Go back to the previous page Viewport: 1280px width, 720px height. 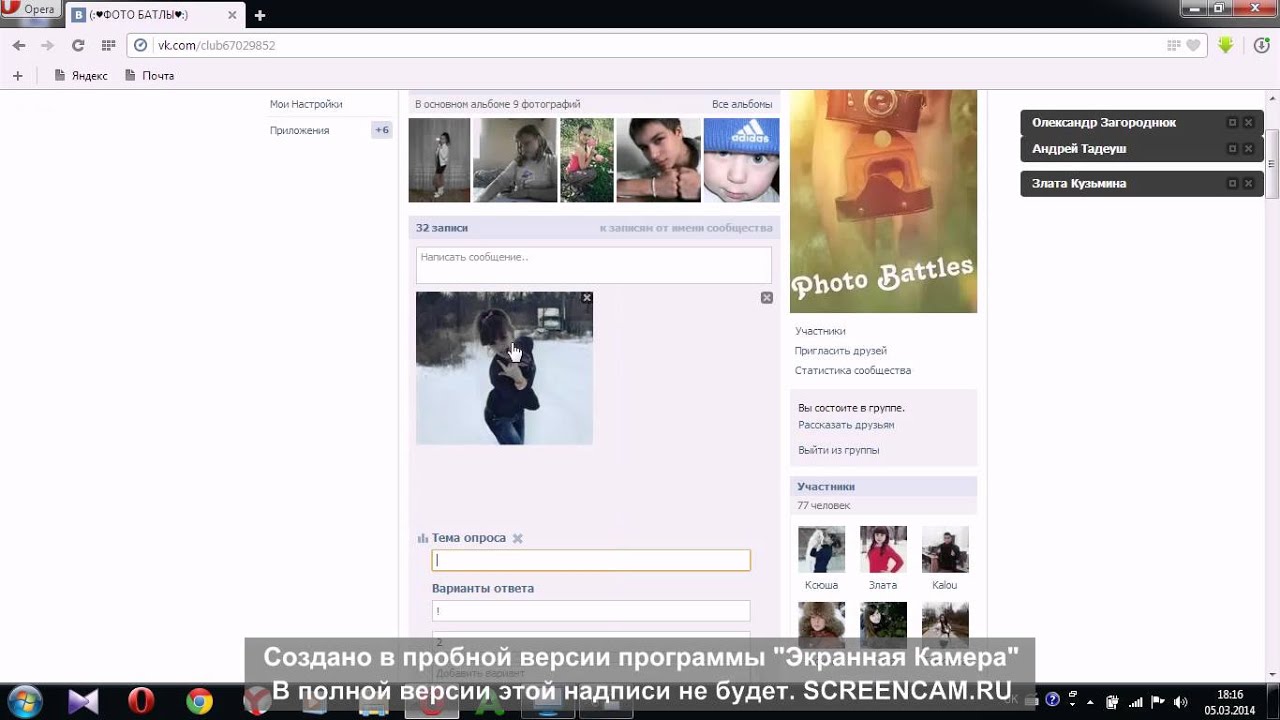point(19,45)
